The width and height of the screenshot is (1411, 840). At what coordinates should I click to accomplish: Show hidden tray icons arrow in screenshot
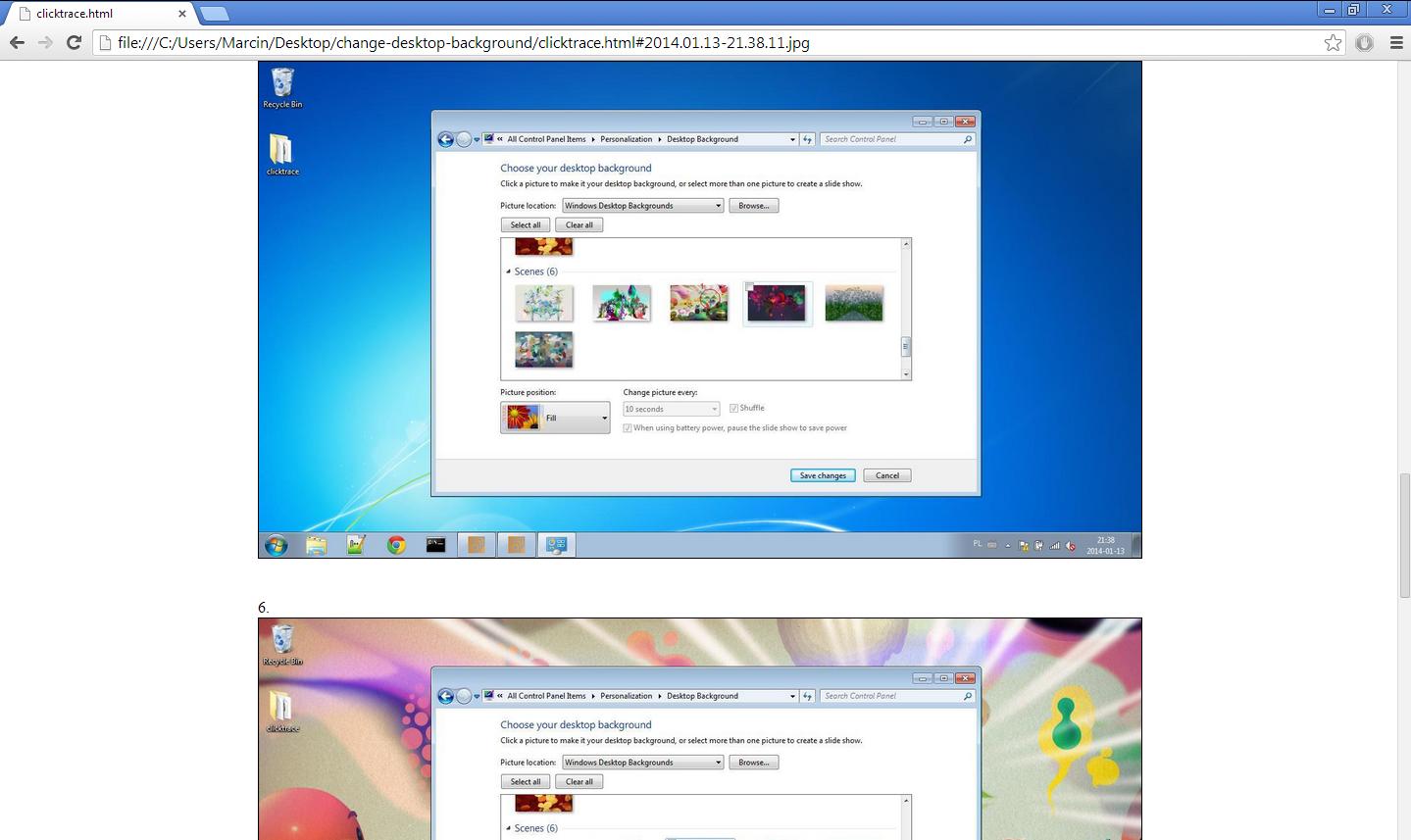click(x=1008, y=545)
